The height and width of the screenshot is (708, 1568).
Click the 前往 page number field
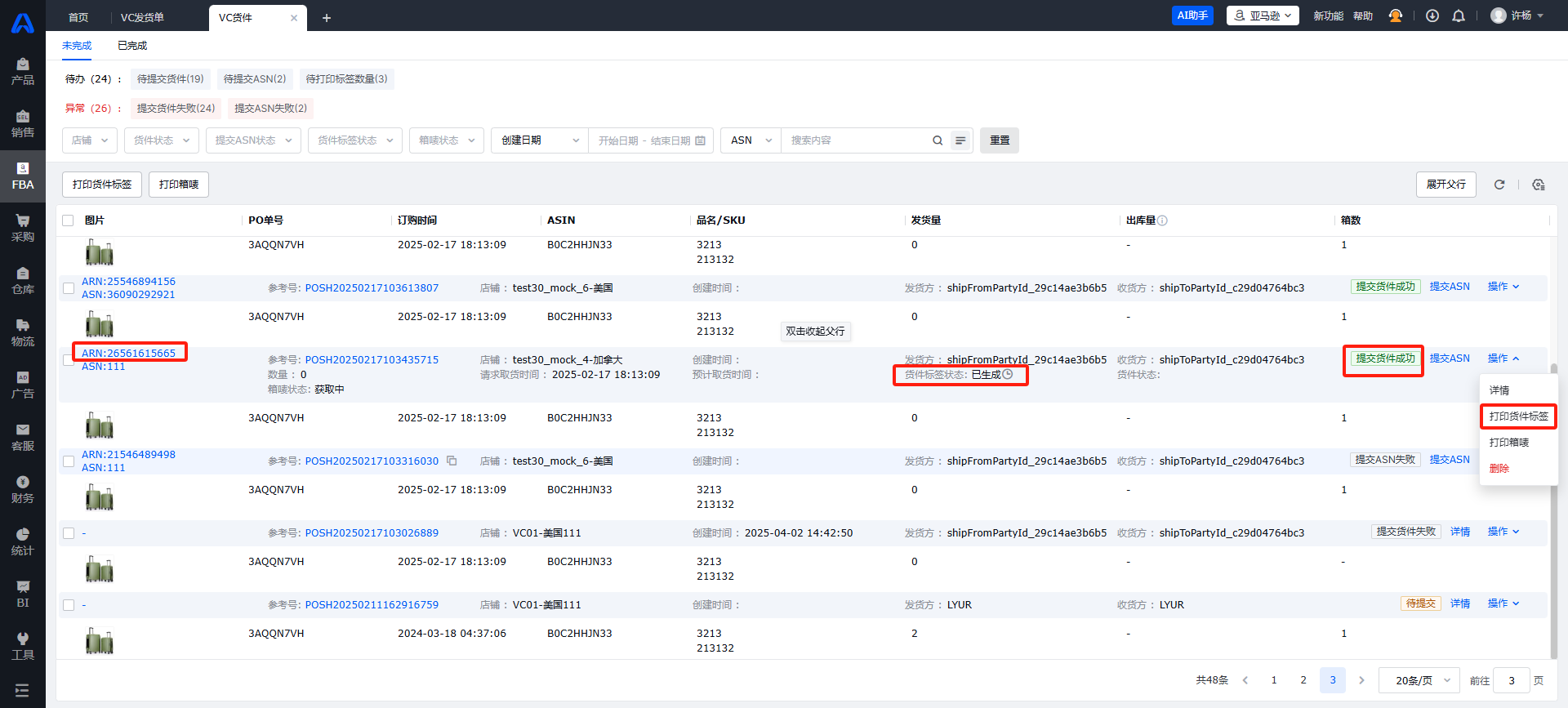pos(1512,680)
